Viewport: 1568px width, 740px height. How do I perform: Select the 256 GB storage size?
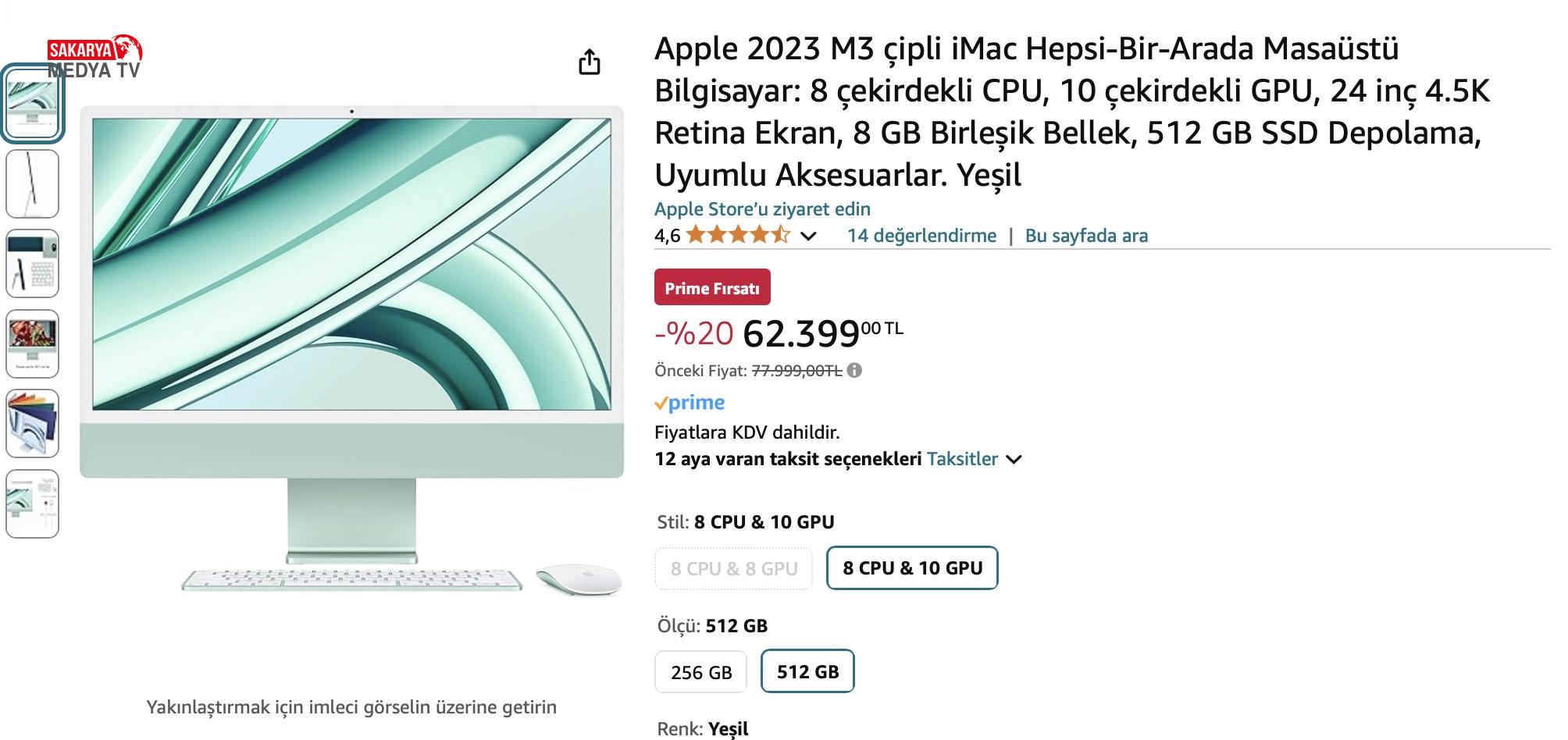coord(700,672)
